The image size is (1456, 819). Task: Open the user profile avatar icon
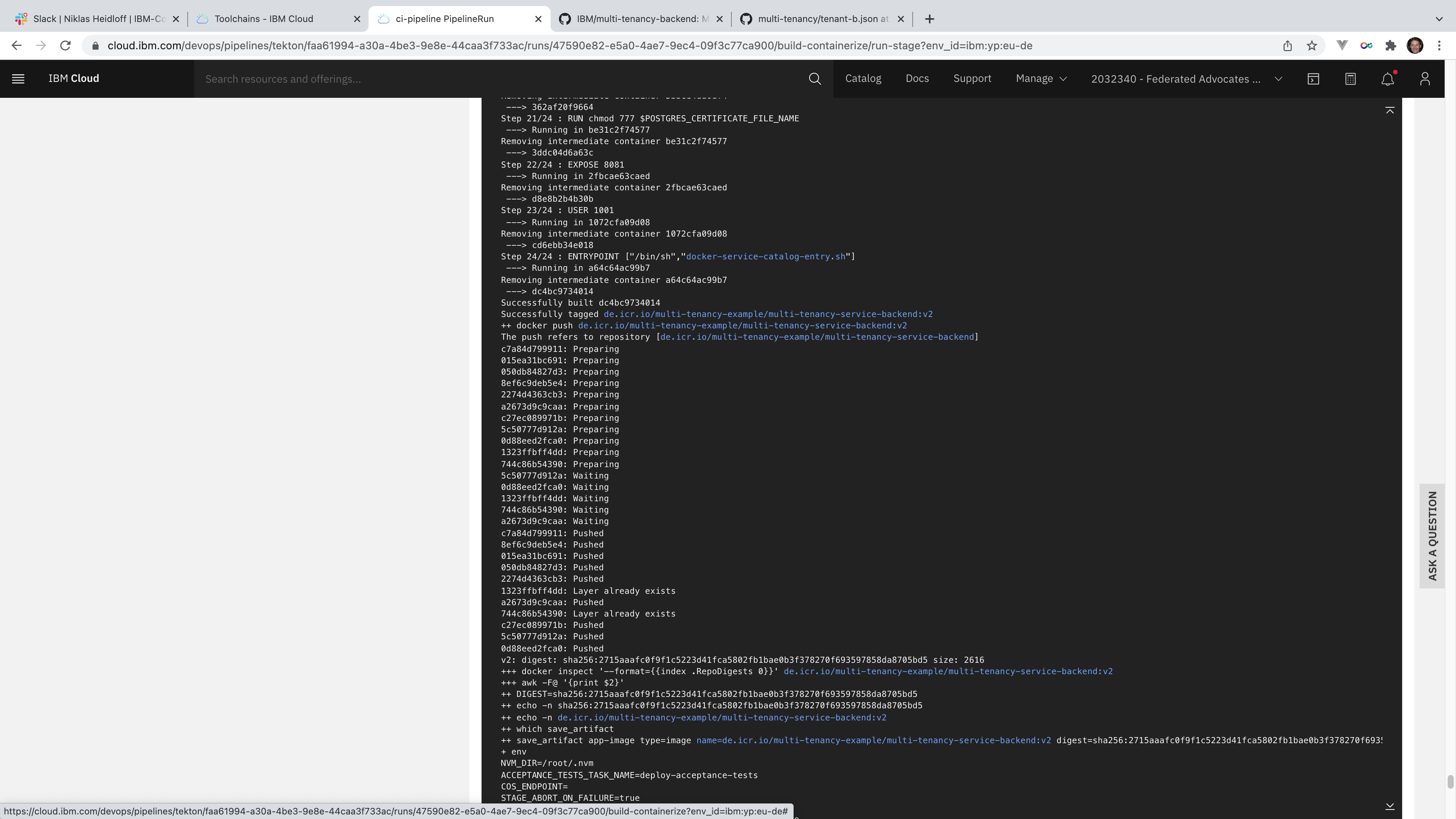point(1425,78)
